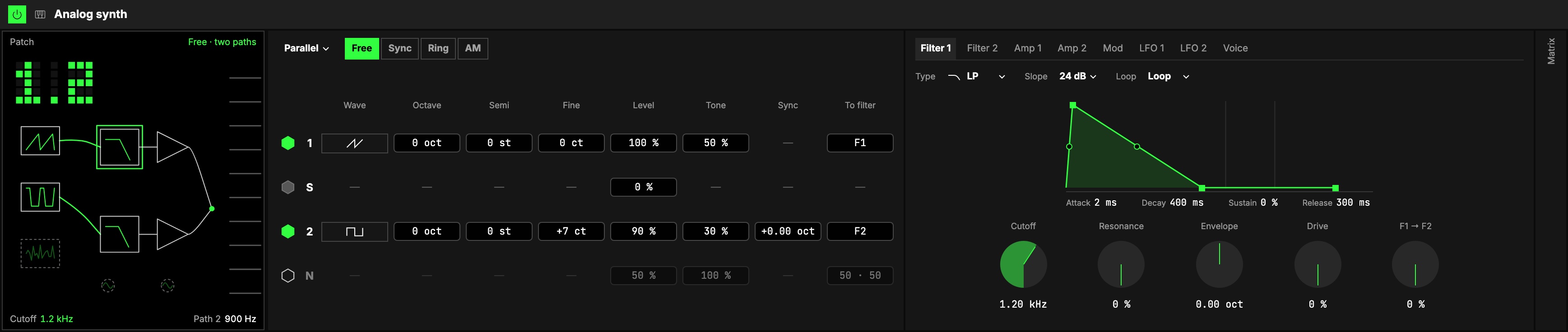Click oscillator 1 To filter F1 button

pos(859,143)
